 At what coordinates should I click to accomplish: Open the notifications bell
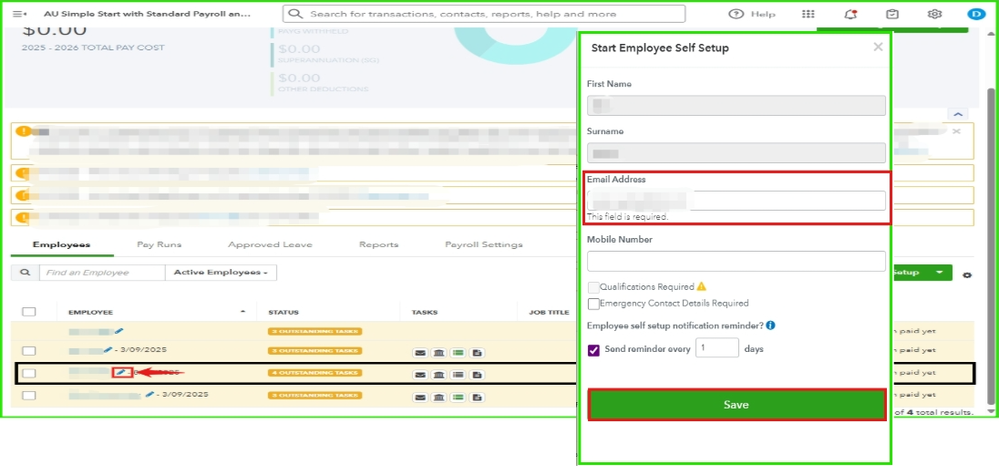[850, 14]
